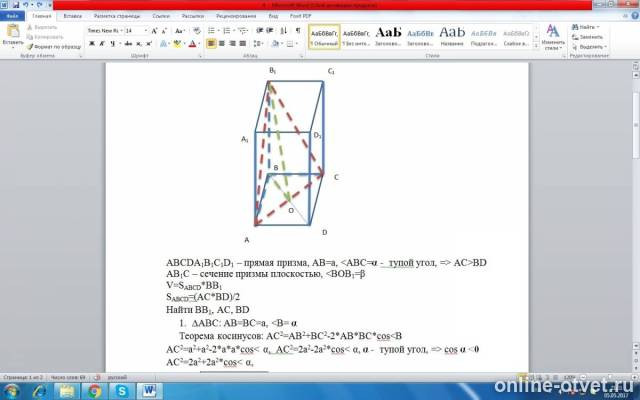Viewport: 640px width, 400px height.
Task: Click the sort A-Z icon
Action: 284,31
